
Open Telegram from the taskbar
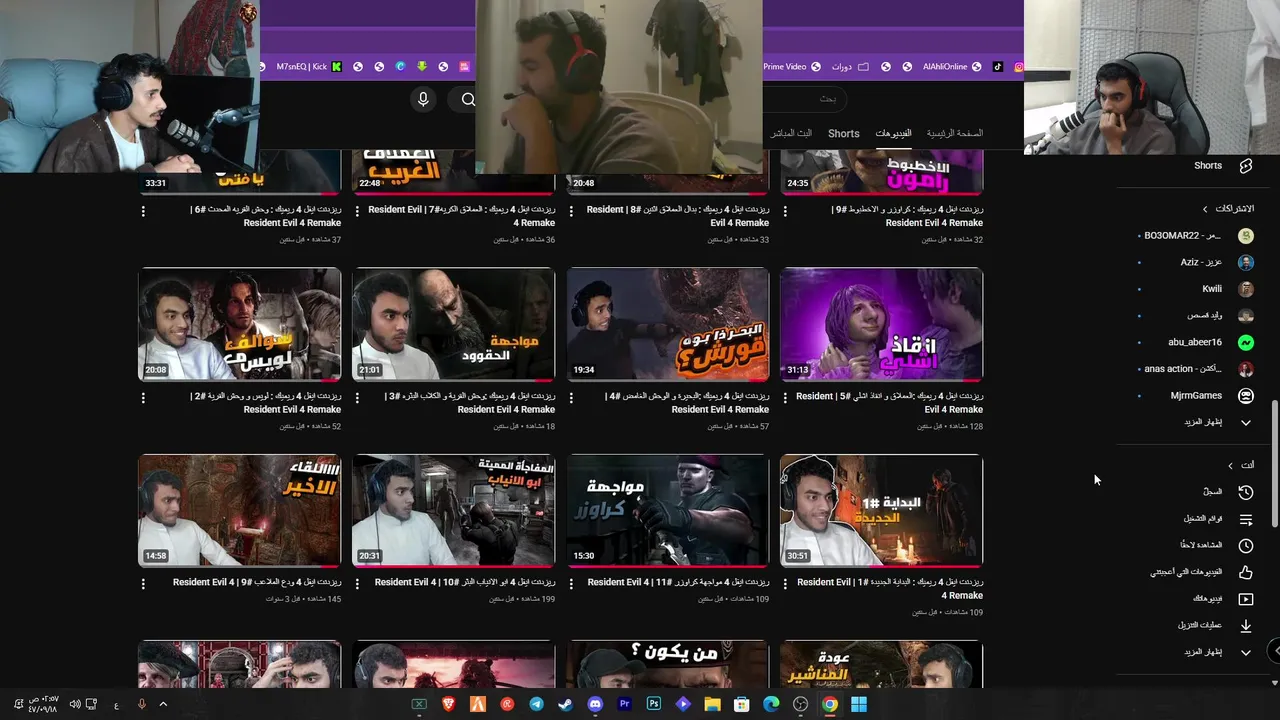tap(536, 704)
